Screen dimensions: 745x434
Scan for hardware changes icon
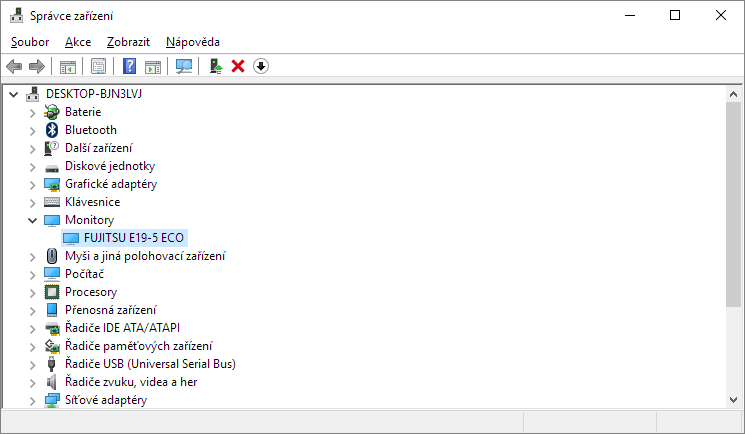(184, 66)
